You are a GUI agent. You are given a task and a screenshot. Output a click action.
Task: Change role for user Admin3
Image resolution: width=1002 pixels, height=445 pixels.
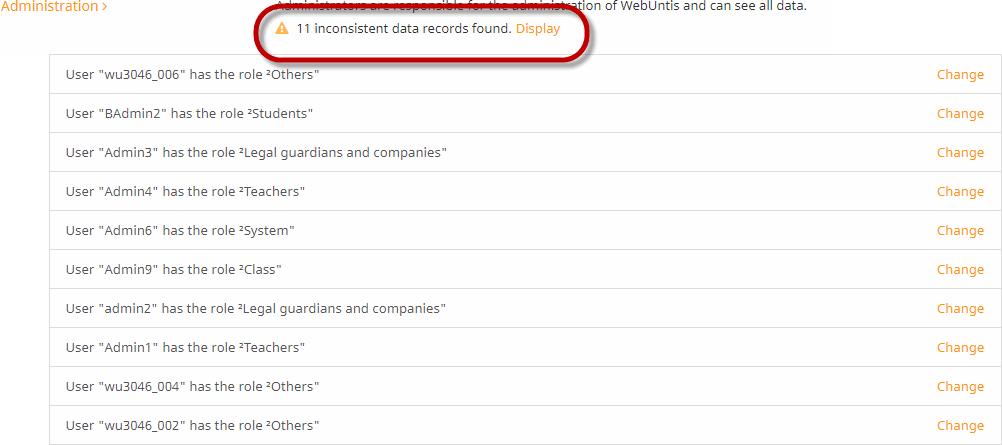[960, 153]
